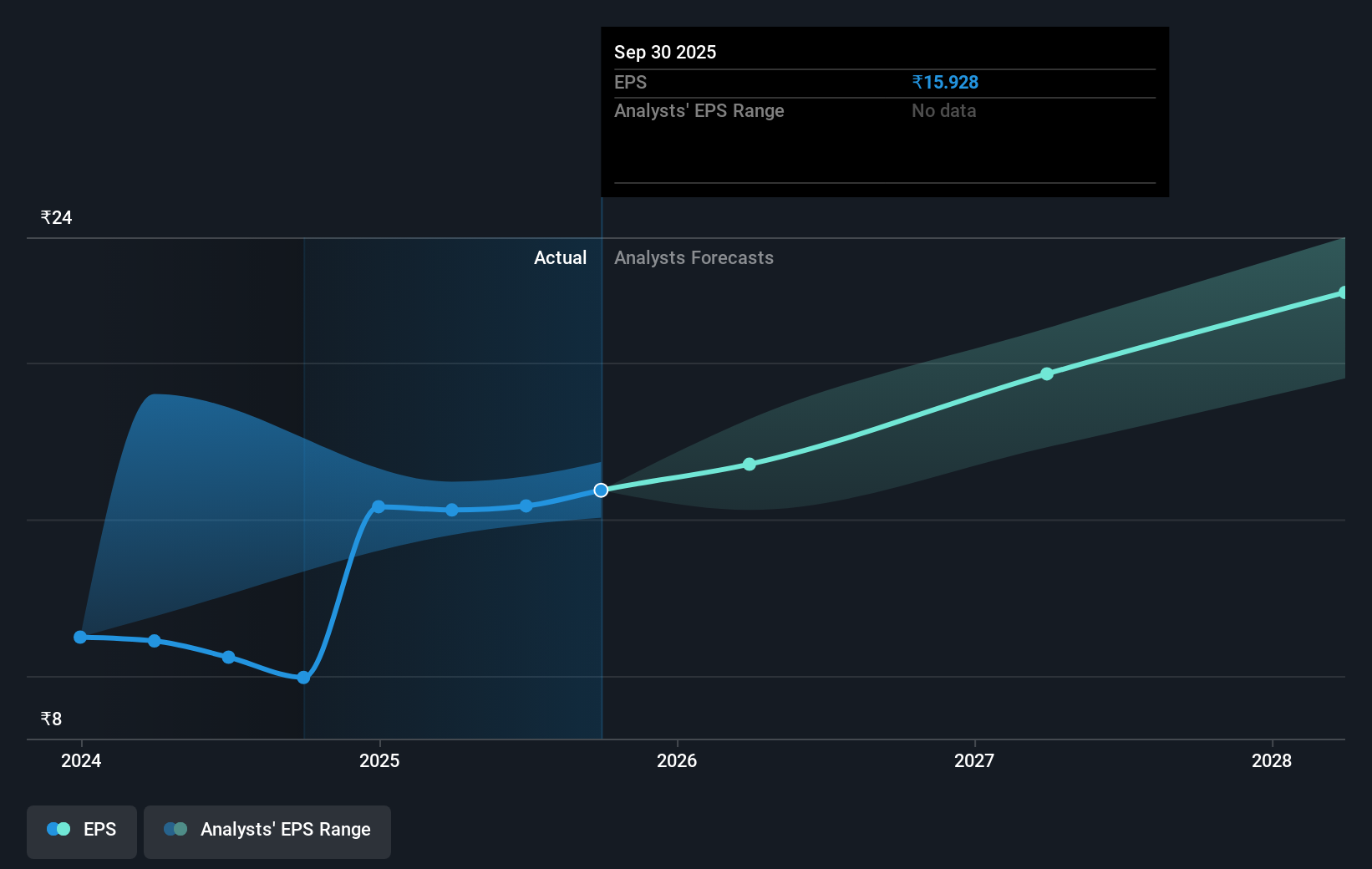Open the Actual section of the chart

(x=560, y=257)
